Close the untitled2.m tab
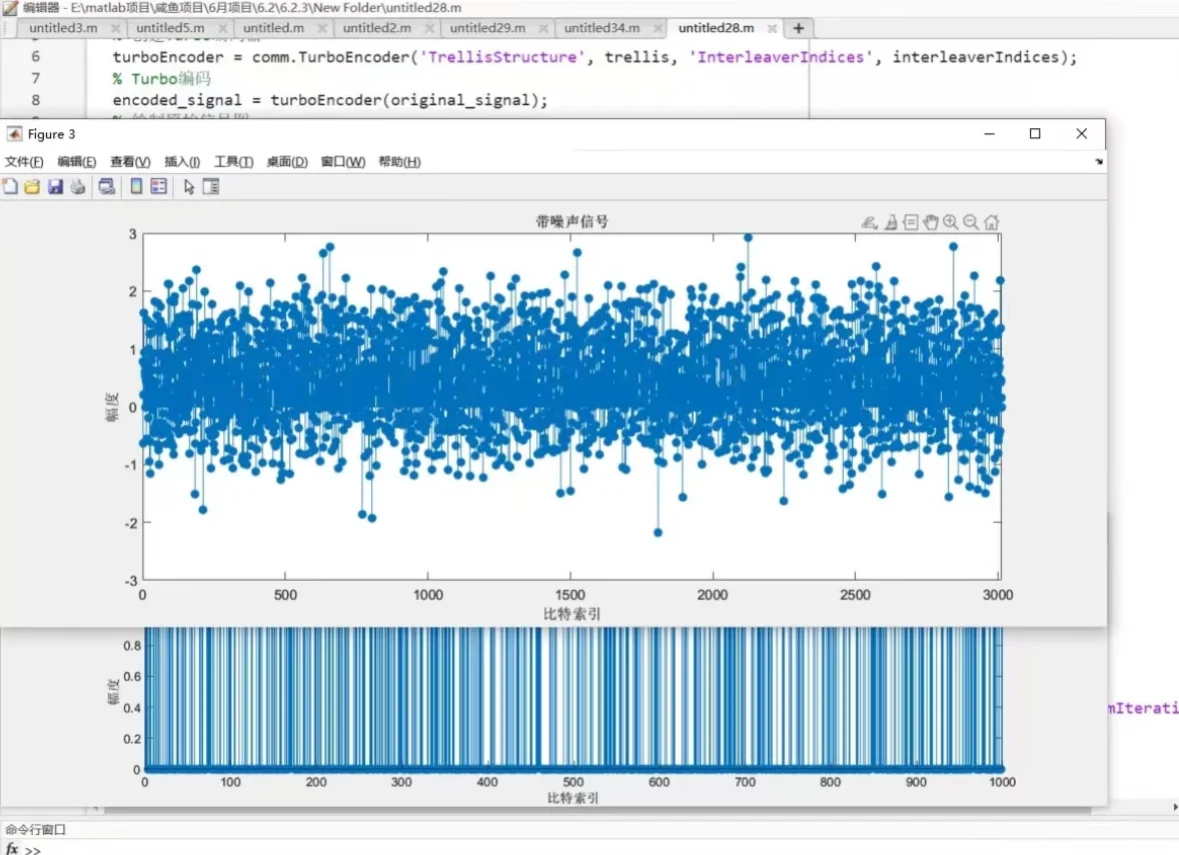Viewport: 1179px width, 855px height. pos(429,29)
